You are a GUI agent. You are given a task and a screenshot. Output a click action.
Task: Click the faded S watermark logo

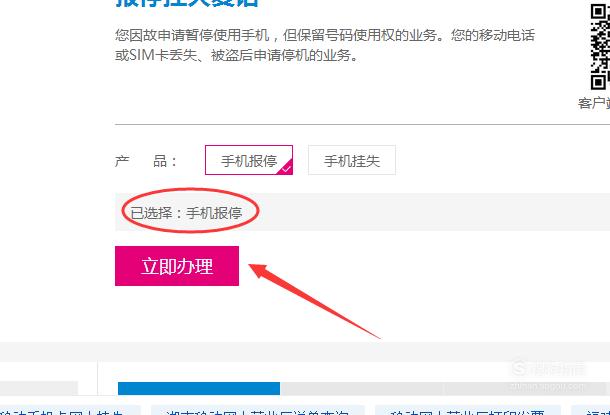[x=520, y=368]
